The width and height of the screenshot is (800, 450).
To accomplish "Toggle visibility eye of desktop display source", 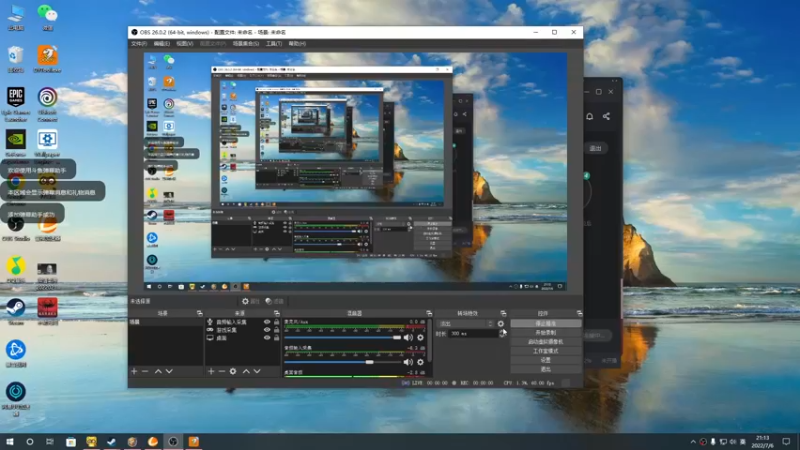I will point(267,338).
